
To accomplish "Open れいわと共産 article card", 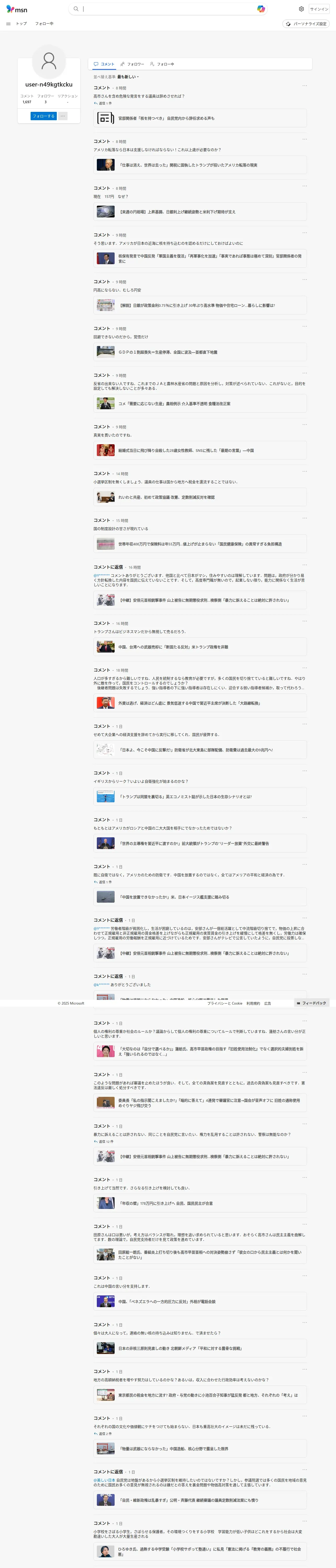I will (200, 497).
